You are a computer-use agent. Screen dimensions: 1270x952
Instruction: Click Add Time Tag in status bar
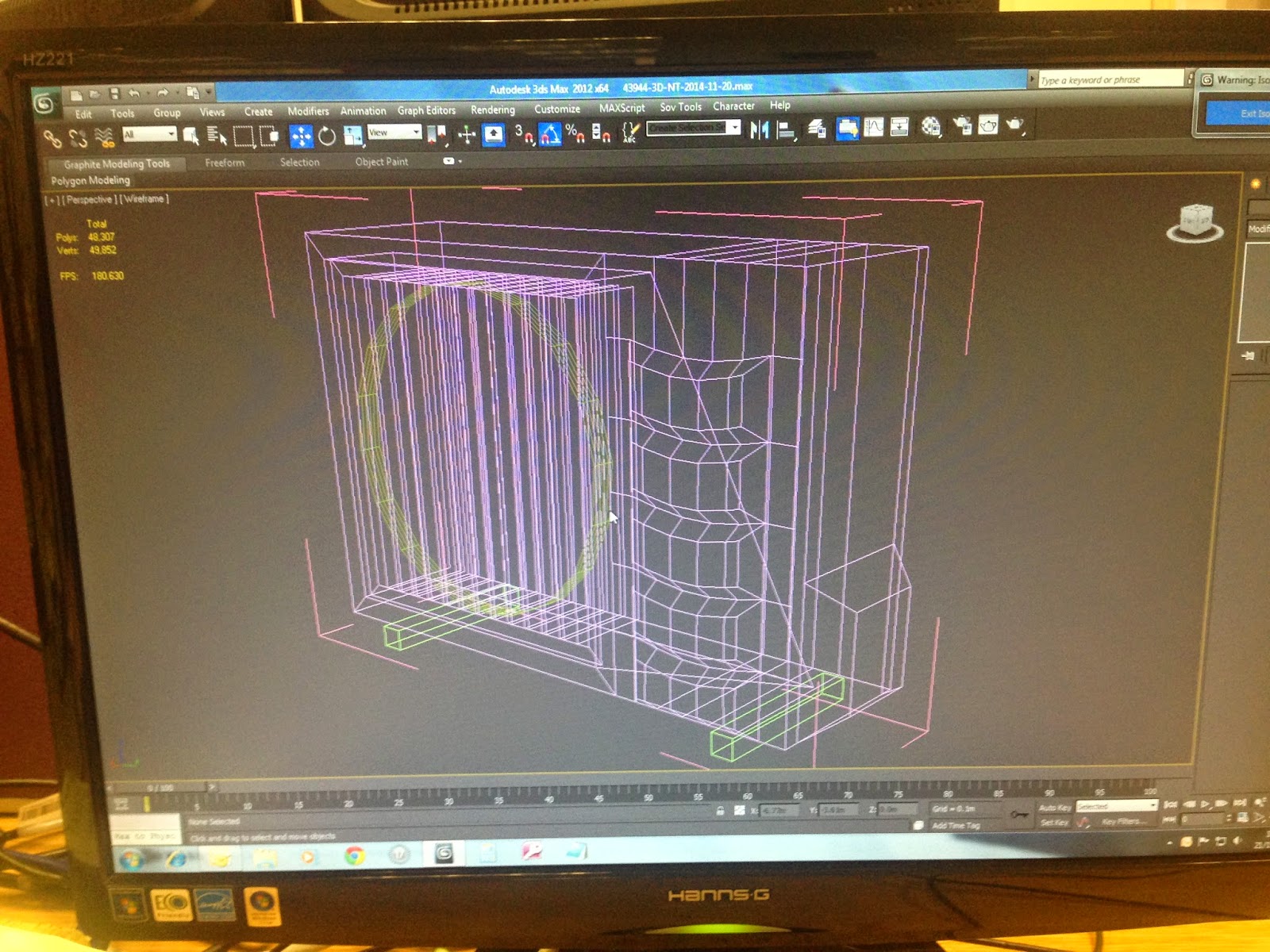956,826
